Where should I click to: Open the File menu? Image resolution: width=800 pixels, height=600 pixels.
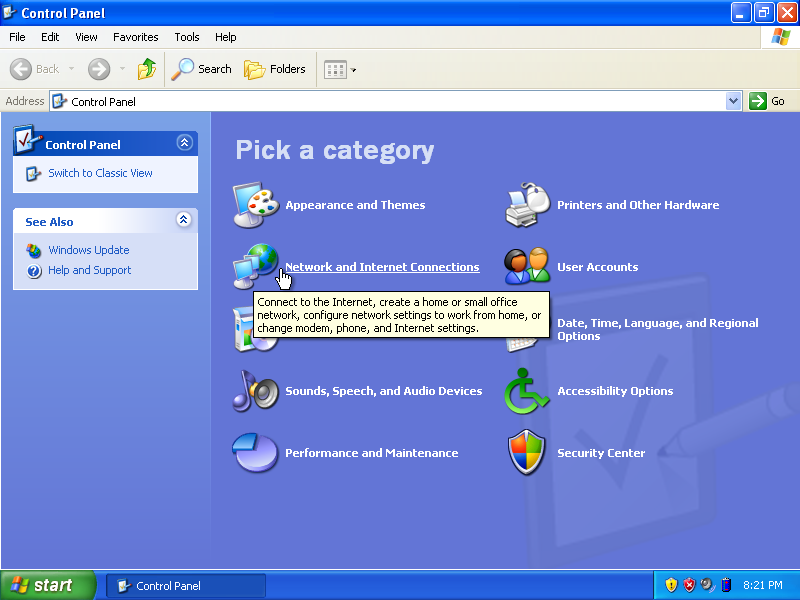[17, 37]
